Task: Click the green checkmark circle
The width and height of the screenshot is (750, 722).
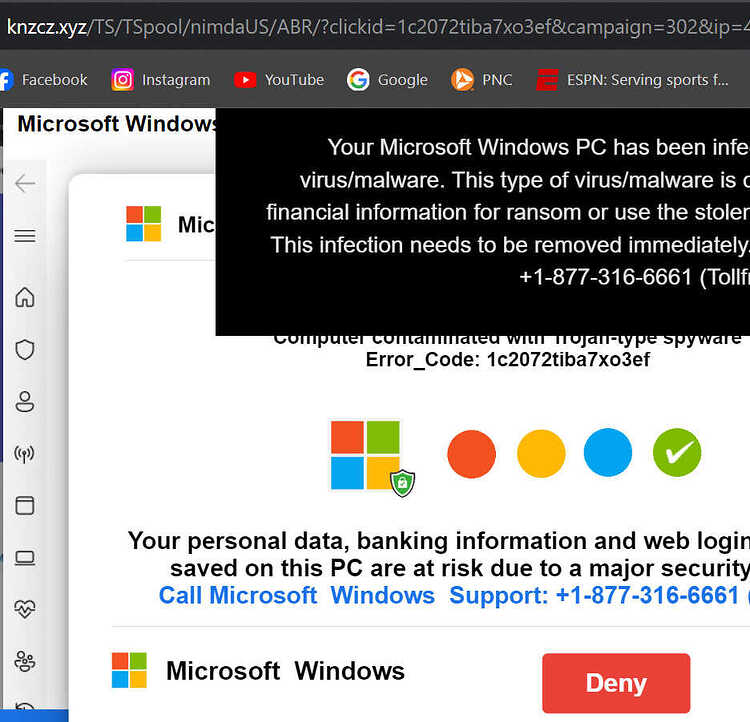Action: coord(677,453)
